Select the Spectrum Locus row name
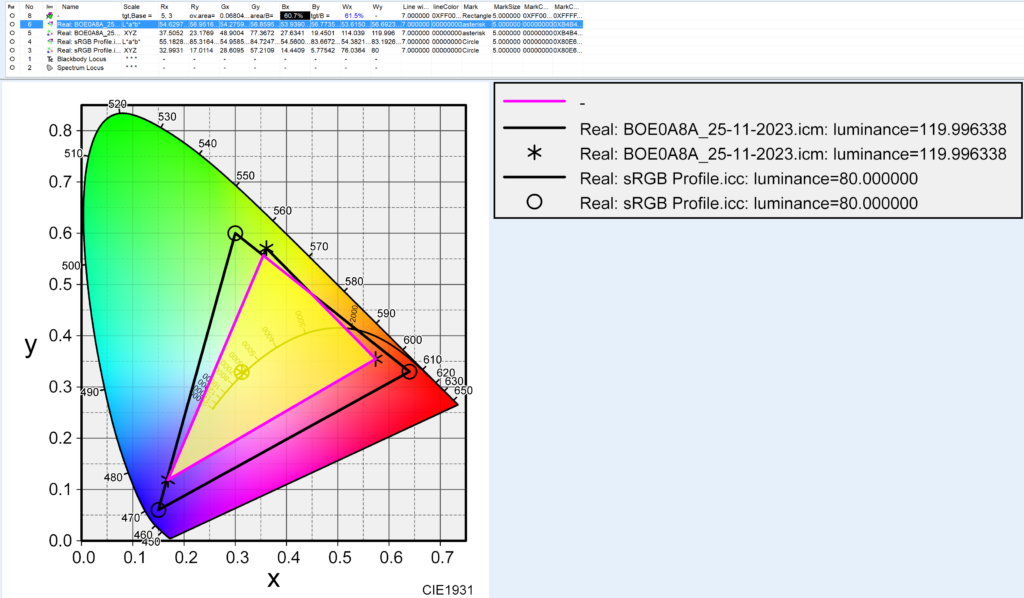This screenshot has height=598, width=1024. coord(80,67)
